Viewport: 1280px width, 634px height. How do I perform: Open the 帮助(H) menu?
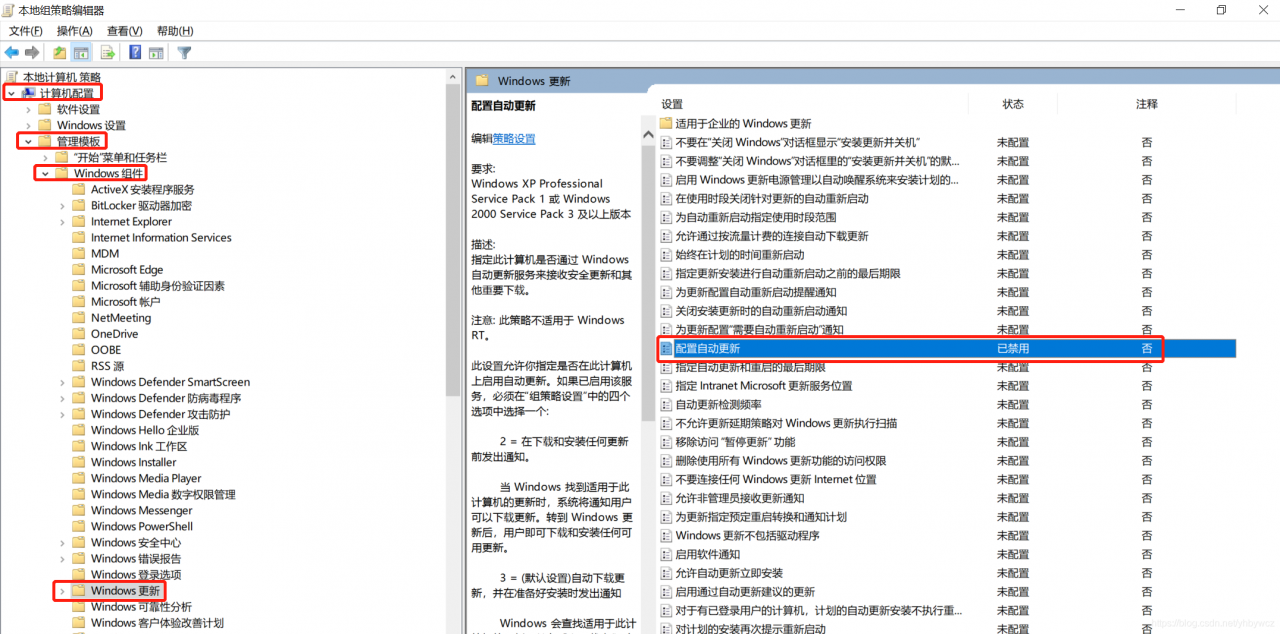175,31
